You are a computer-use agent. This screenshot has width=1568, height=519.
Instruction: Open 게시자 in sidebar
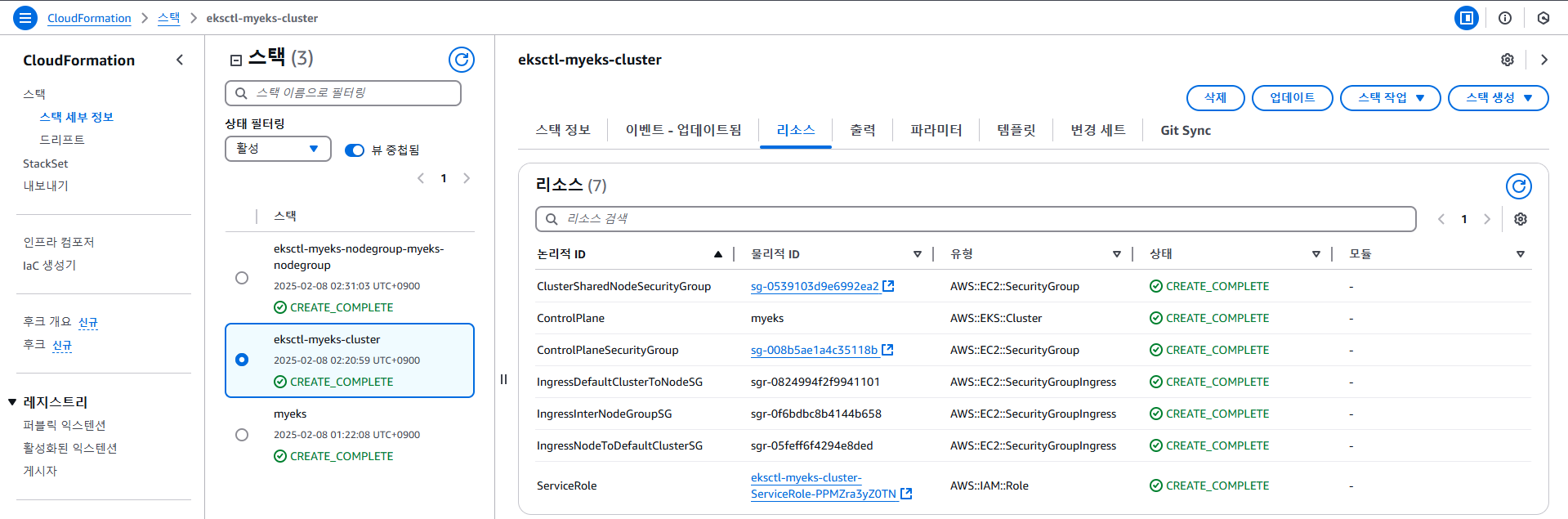(x=40, y=471)
